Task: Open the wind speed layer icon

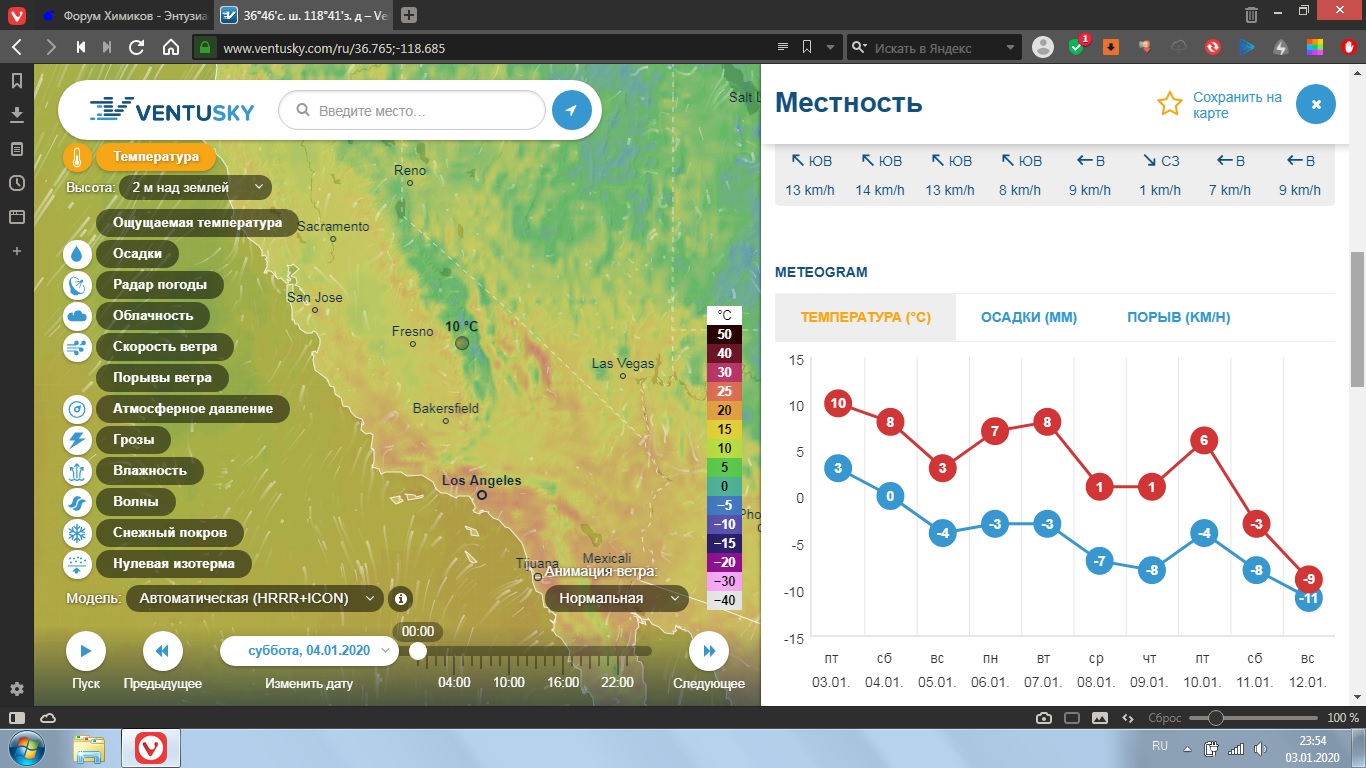Action: pyautogui.click(x=78, y=347)
